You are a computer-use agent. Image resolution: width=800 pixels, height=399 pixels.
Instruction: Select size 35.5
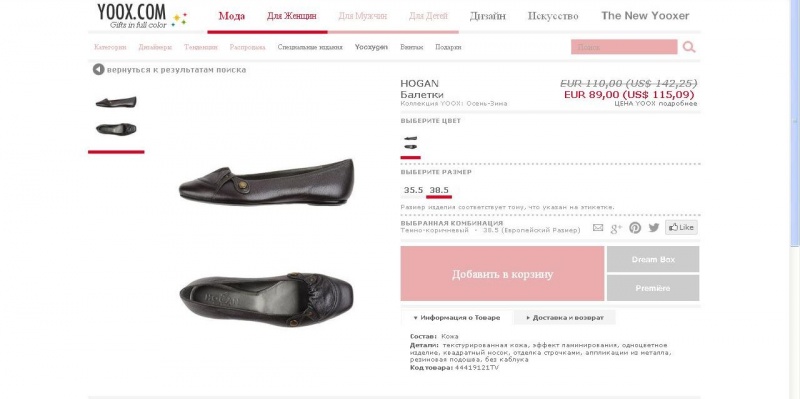tap(413, 190)
